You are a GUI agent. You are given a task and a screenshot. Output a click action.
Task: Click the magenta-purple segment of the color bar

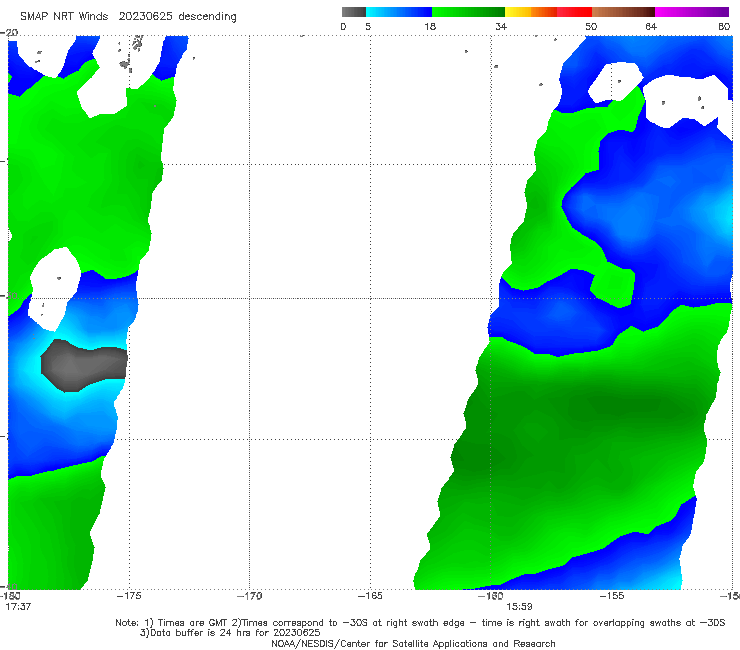point(692,12)
